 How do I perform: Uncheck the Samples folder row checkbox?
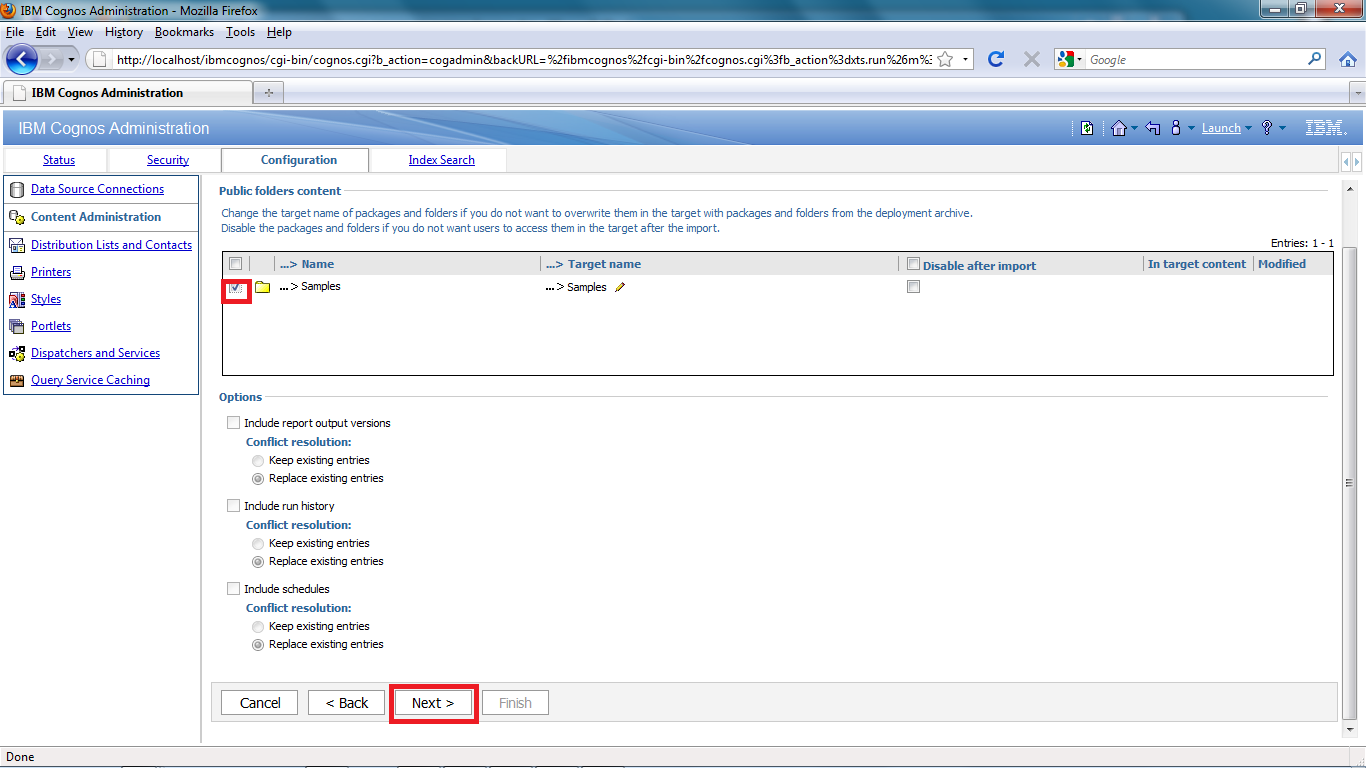[x=236, y=287]
